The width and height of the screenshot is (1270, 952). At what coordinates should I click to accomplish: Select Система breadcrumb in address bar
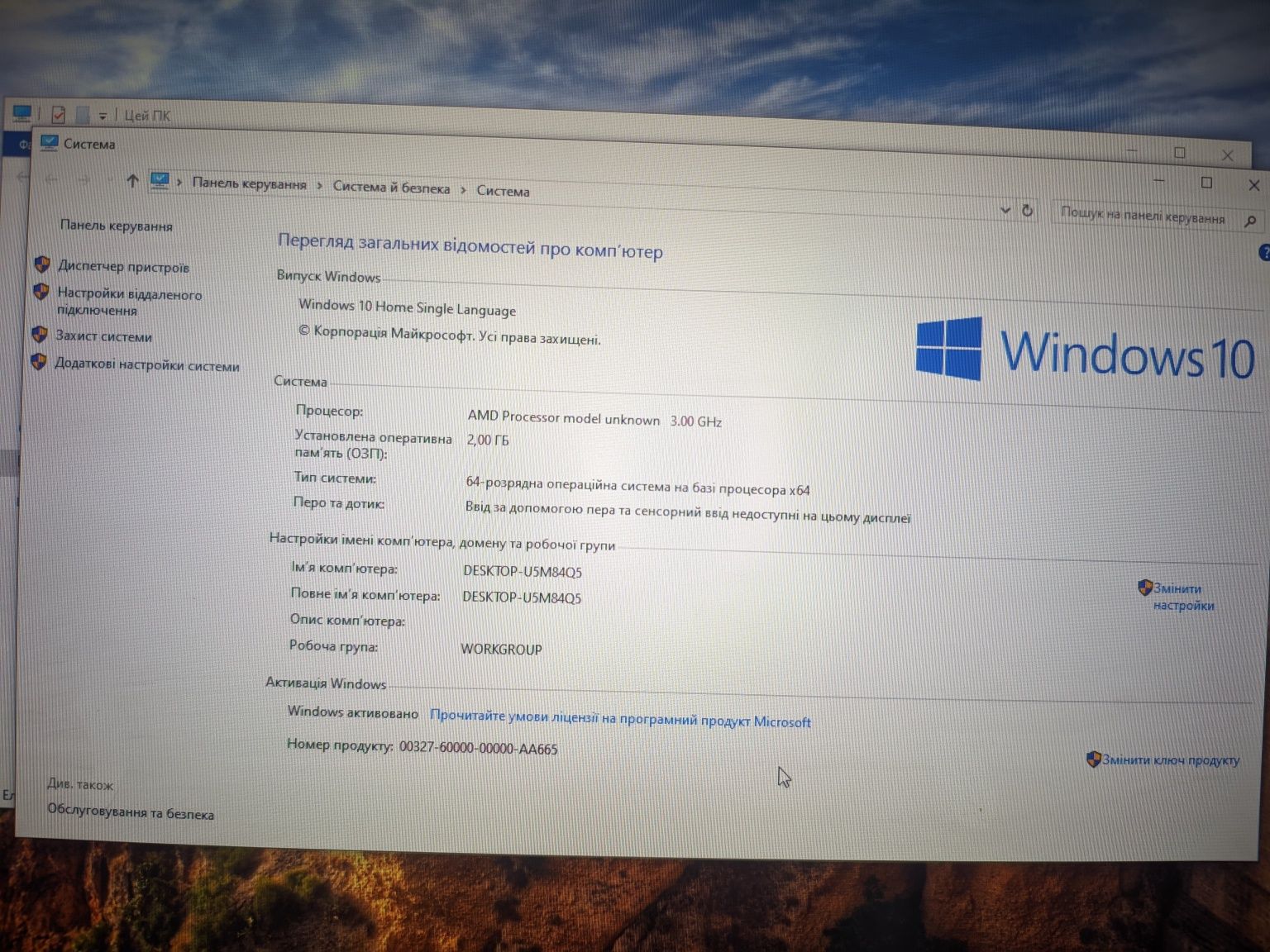[x=503, y=191]
